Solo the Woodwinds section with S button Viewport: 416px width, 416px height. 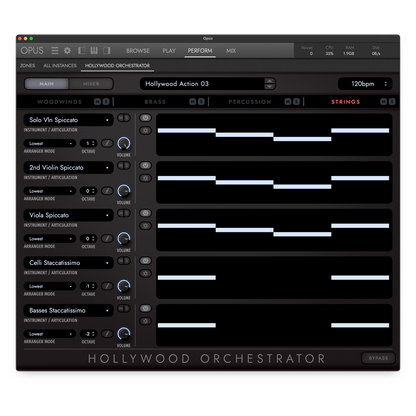pos(106,102)
